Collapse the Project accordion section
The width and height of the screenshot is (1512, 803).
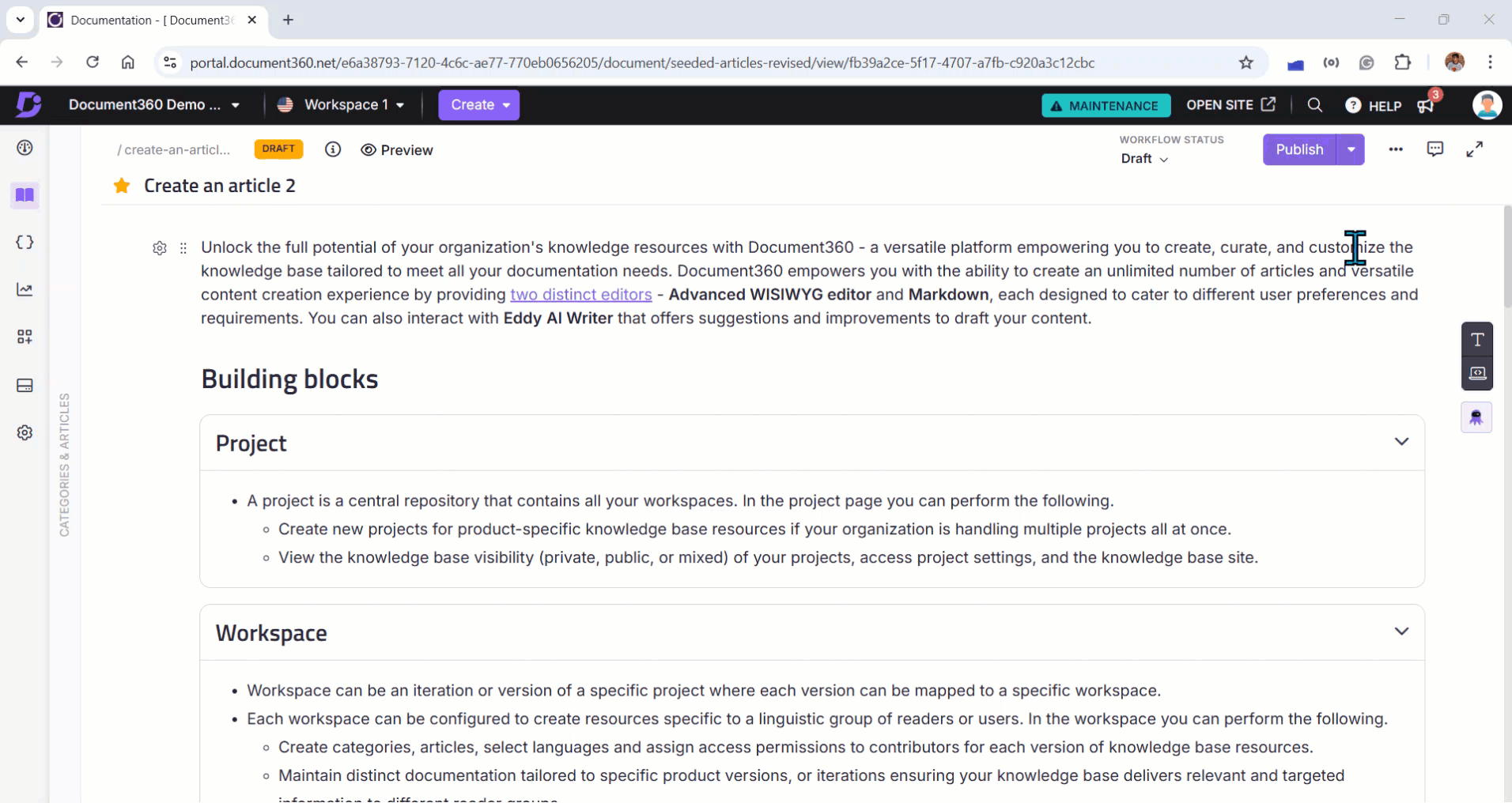[x=1401, y=442]
